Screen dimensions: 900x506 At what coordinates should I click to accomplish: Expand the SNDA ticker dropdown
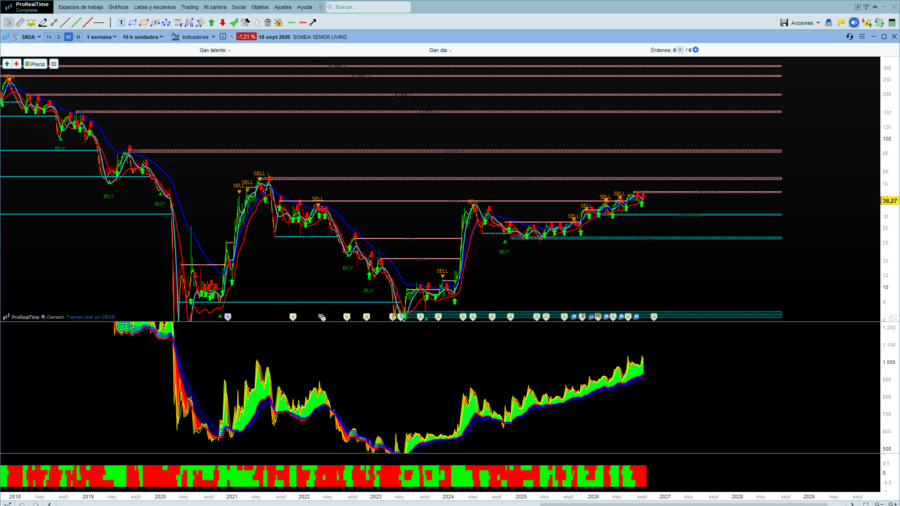(x=31, y=37)
